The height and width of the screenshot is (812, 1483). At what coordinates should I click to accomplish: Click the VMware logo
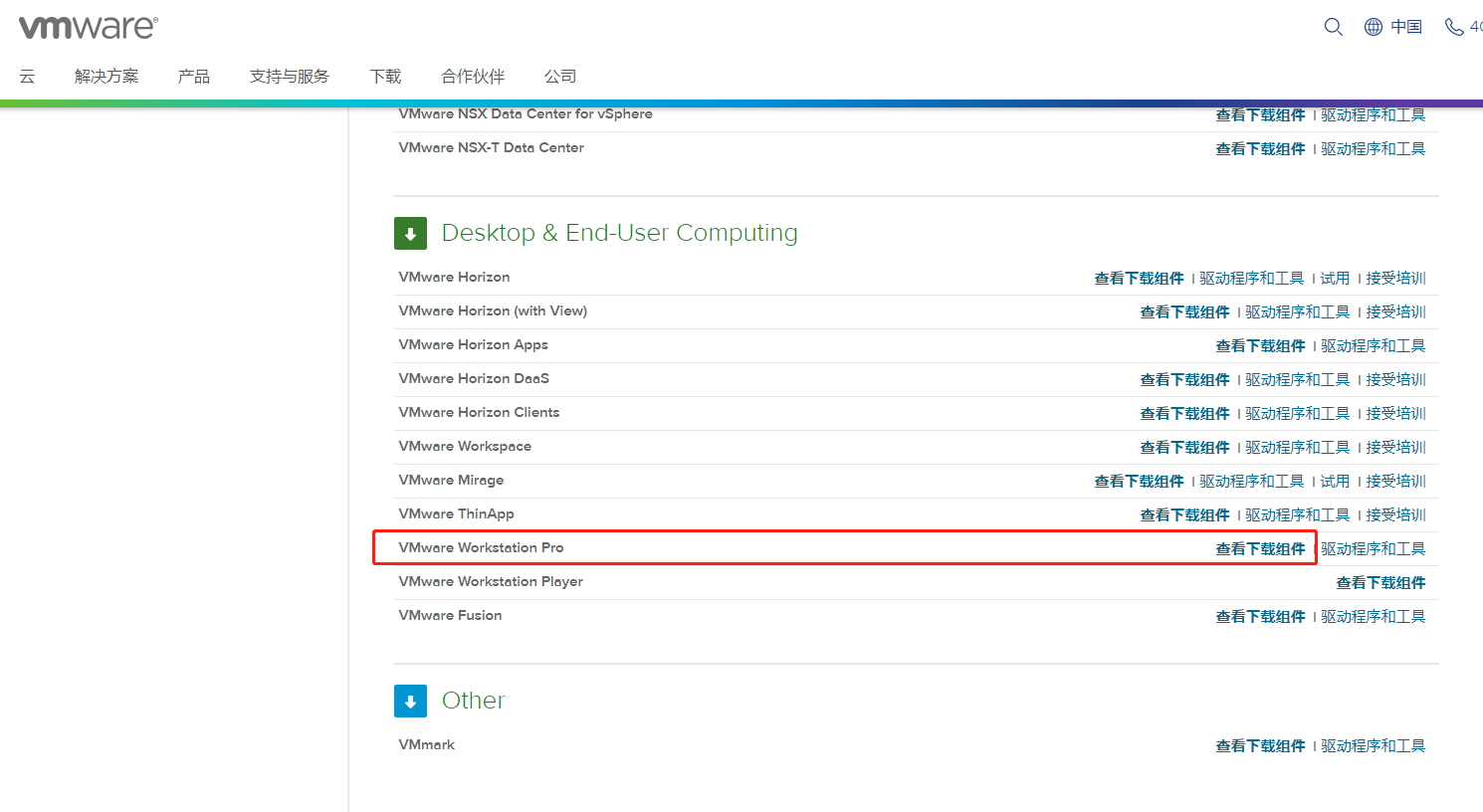click(88, 27)
